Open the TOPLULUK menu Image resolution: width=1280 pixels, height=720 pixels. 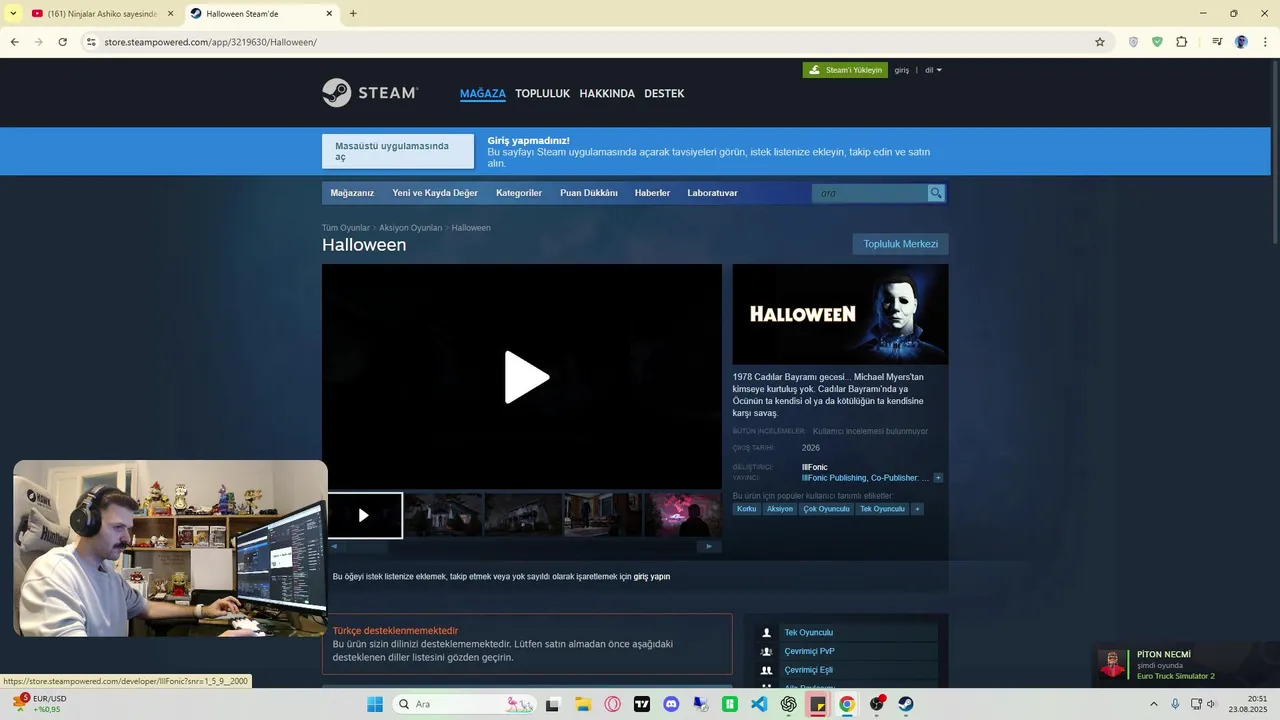tap(542, 94)
